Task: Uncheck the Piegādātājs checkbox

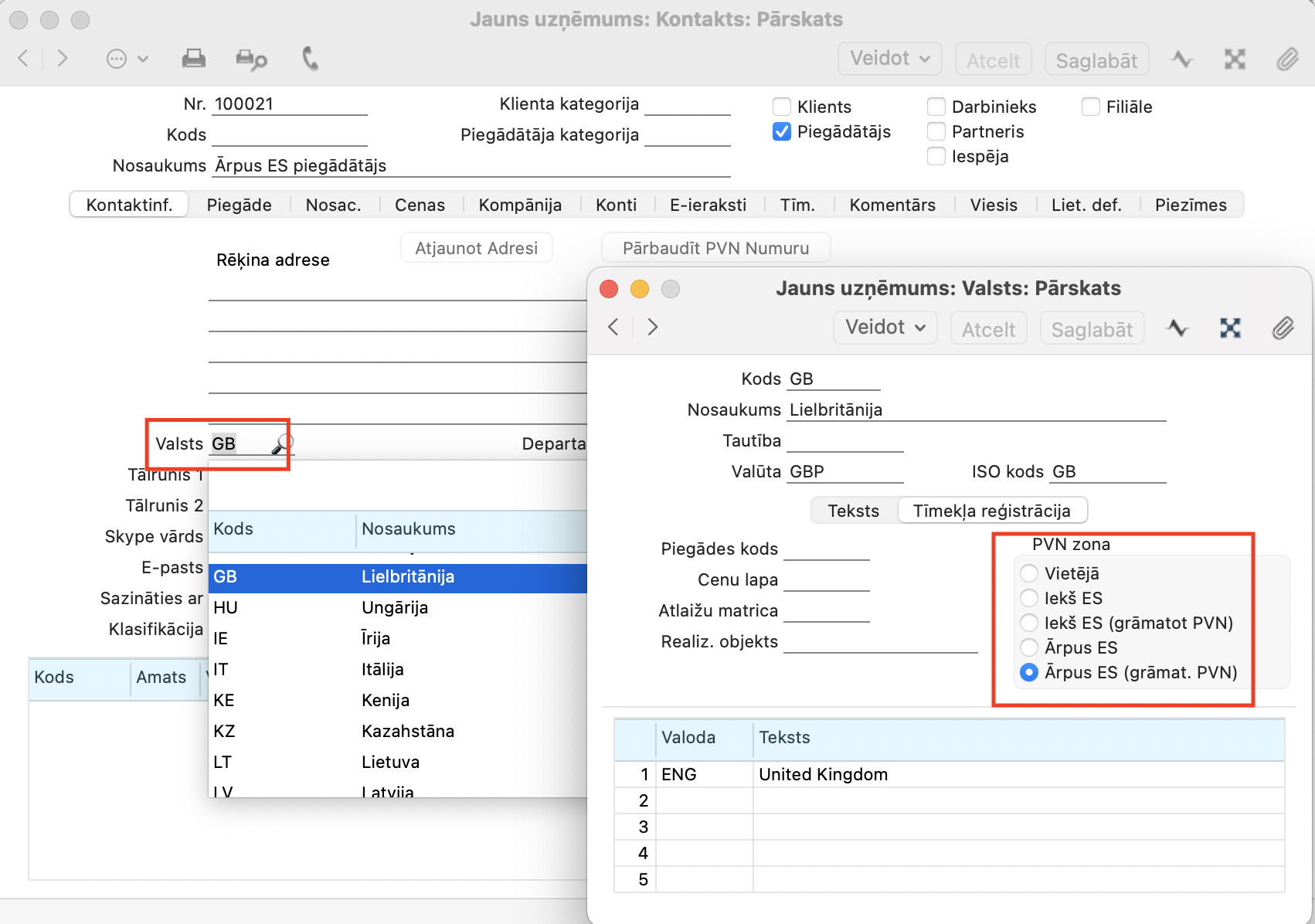Action: click(782, 131)
